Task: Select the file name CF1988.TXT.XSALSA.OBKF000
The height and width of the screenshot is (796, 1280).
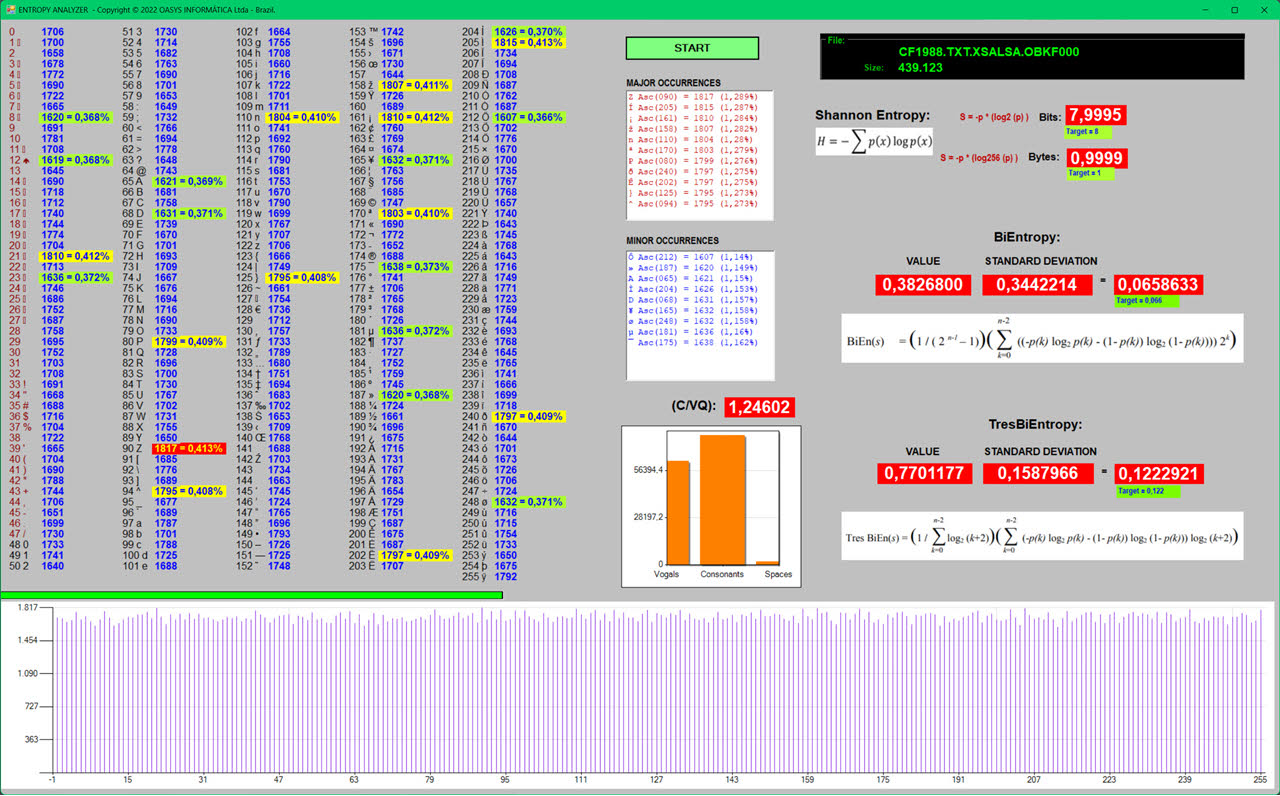Action: pyautogui.click(x=988, y=51)
